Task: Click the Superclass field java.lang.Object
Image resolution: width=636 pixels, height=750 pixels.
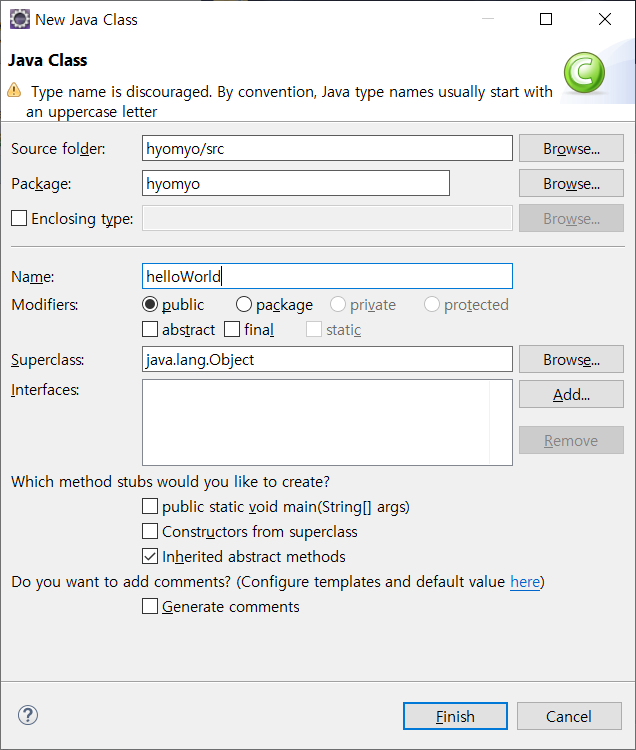Action: click(327, 359)
